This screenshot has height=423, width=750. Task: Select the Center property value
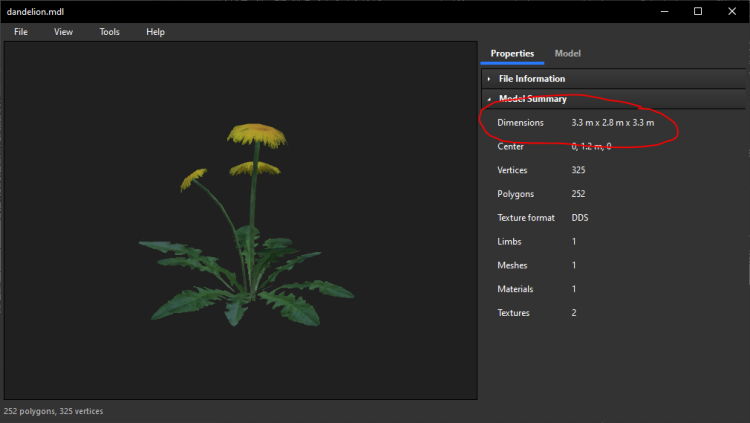tap(591, 146)
